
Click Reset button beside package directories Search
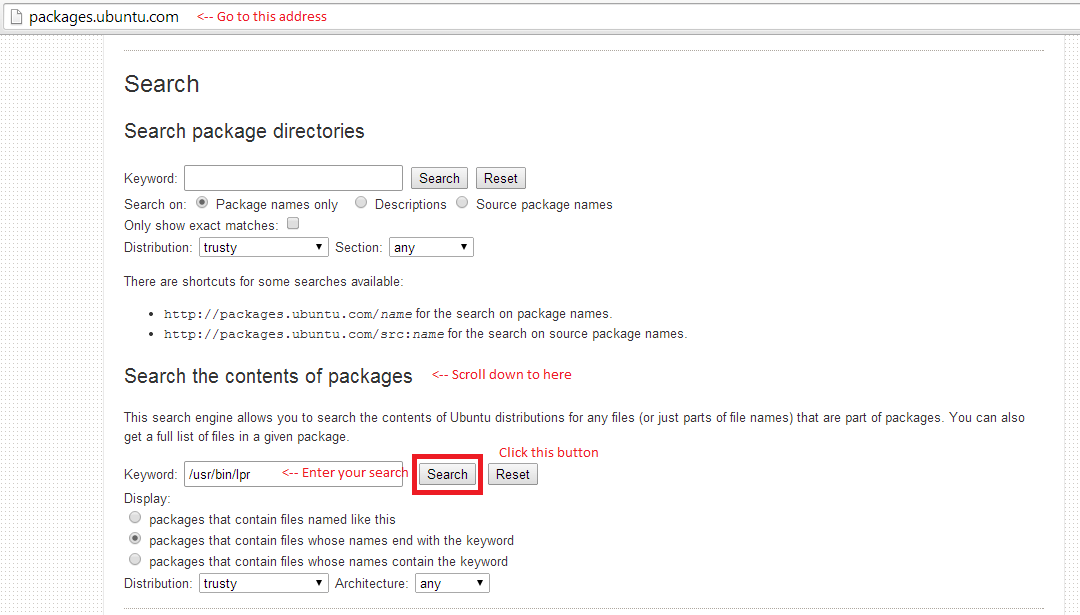point(501,178)
